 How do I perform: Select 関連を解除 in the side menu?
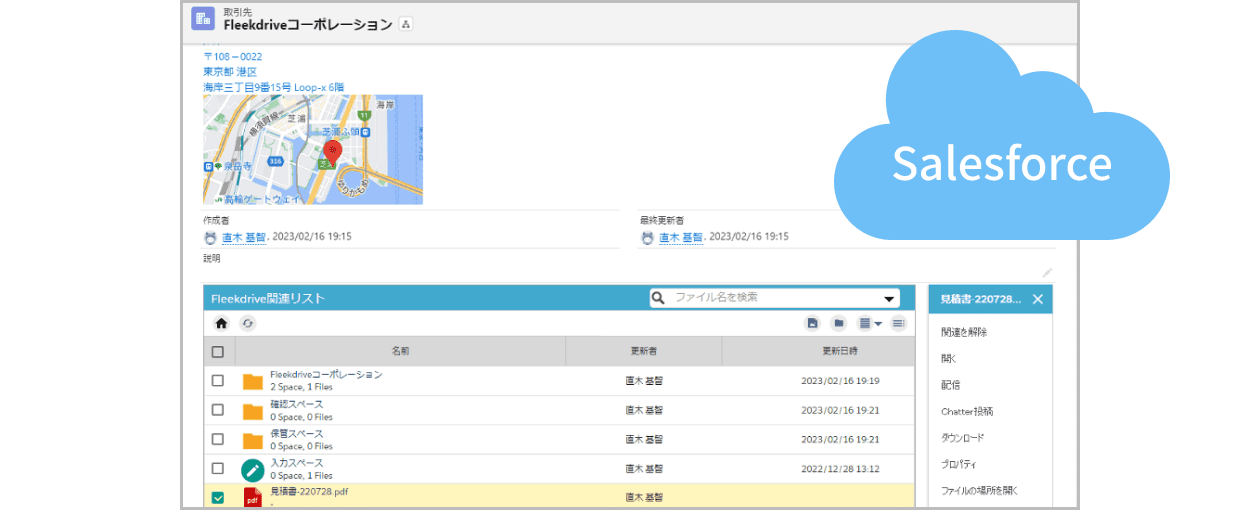tap(964, 332)
